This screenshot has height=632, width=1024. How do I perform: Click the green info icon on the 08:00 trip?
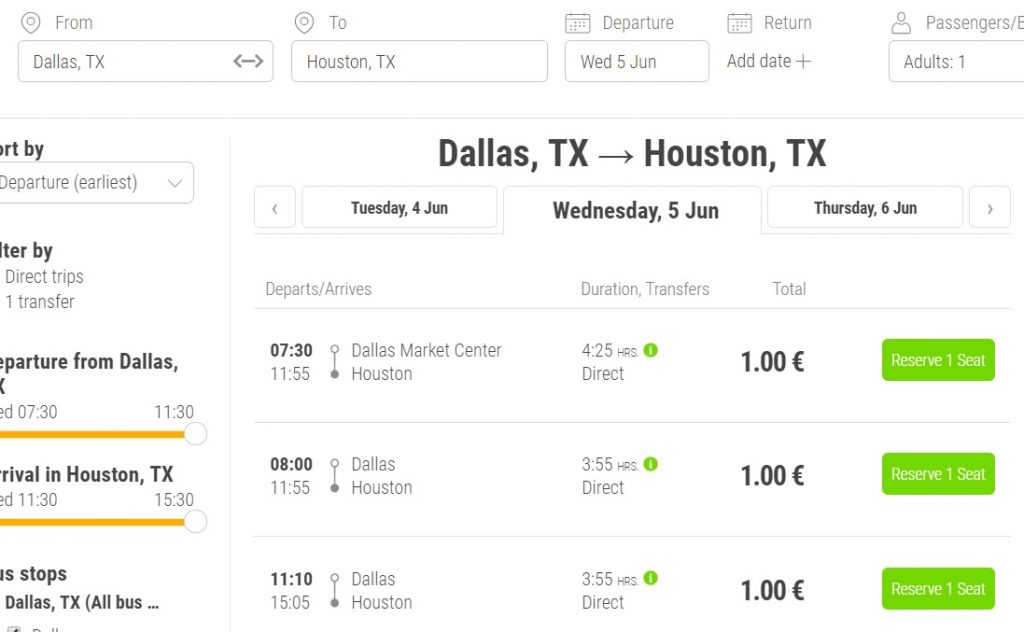[650, 465]
